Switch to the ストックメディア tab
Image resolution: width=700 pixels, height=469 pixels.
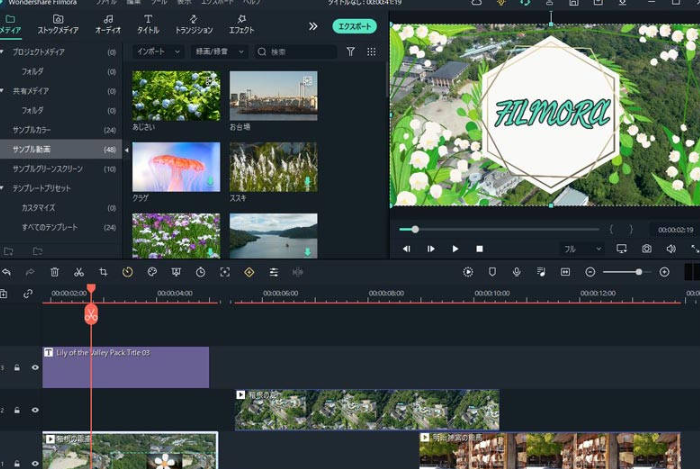[58, 25]
